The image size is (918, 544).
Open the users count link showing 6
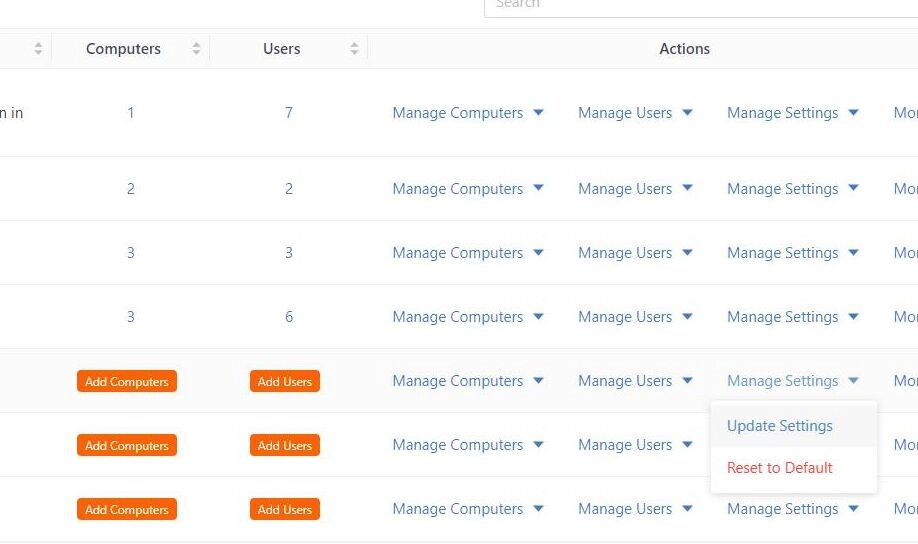[289, 317]
